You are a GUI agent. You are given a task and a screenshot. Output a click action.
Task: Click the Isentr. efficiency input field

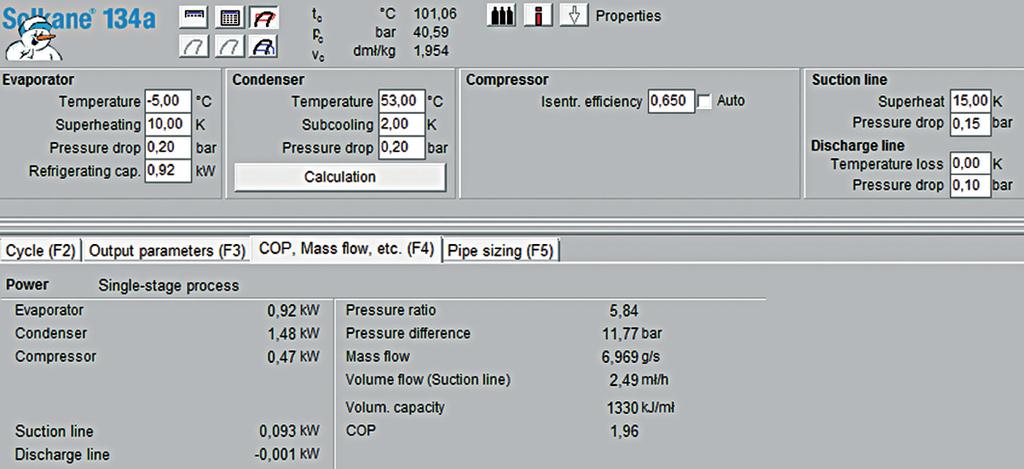click(671, 102)
